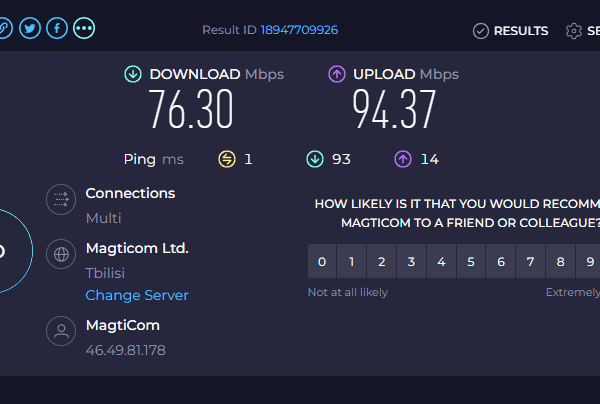Rate recommendation as 8

[560, 261]
